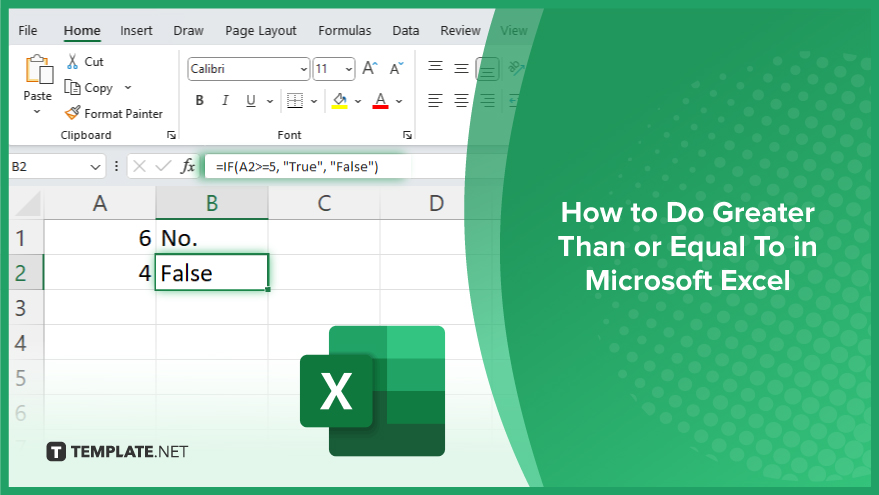Switch to the Data tab
Image resolution: width=879 pixels, height=495 pixels.
(406, 30)
